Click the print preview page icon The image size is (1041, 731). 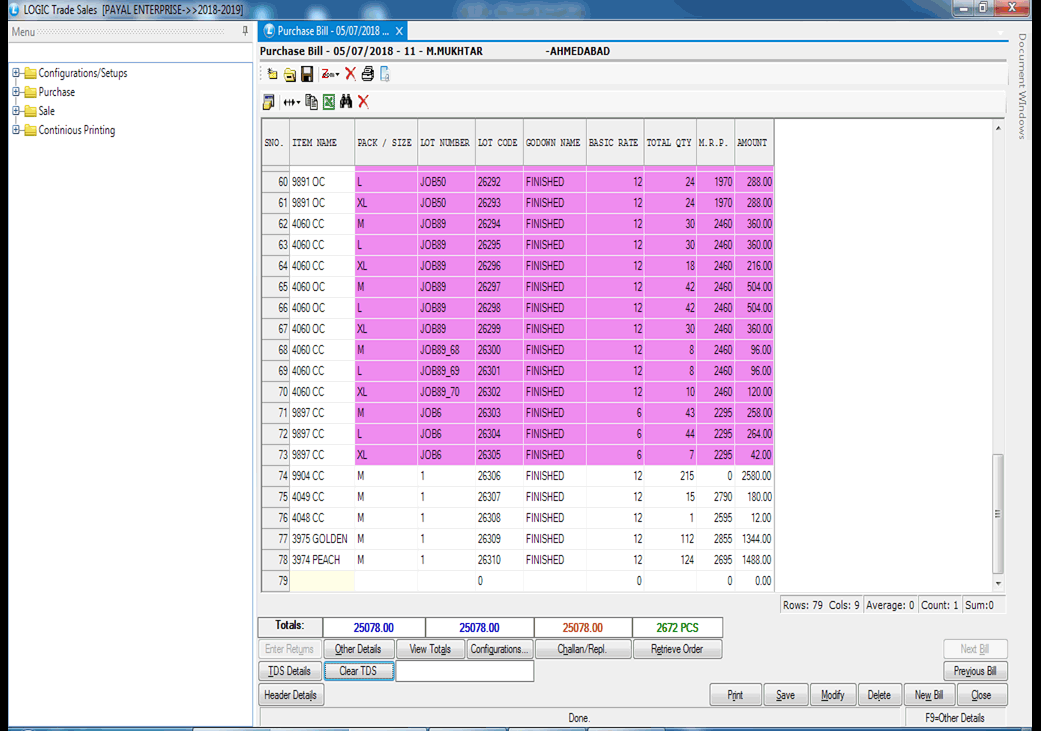(385, 74)
